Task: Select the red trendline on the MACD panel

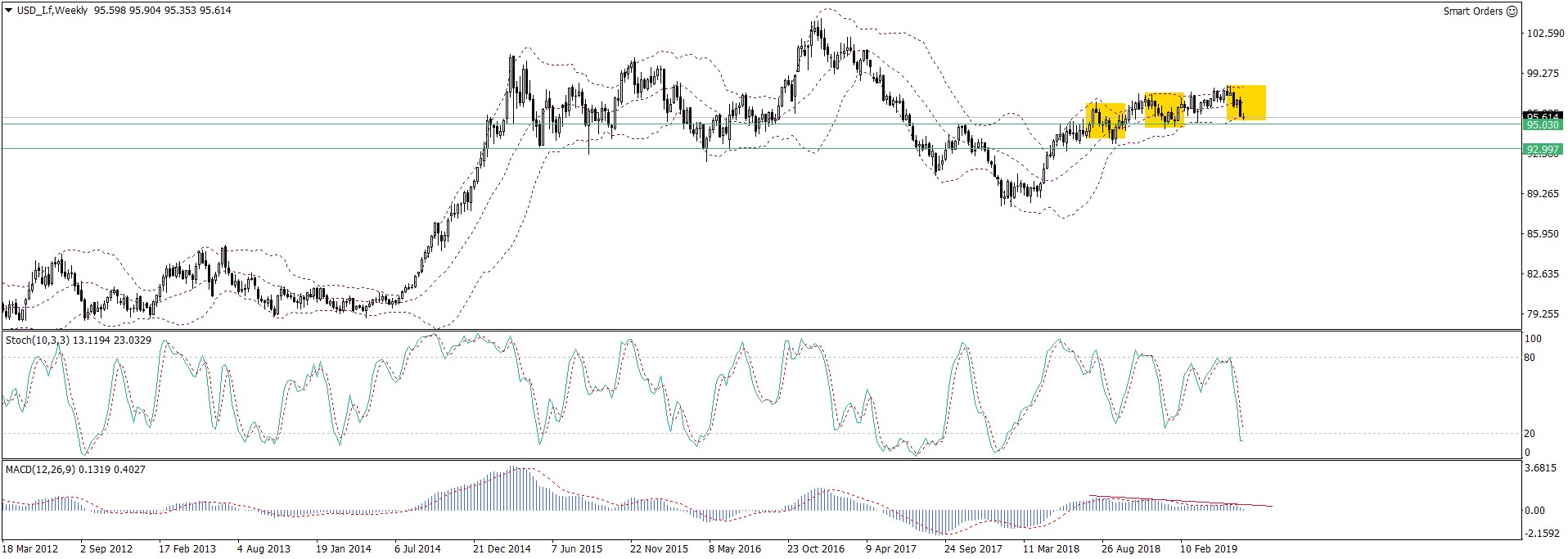Action: click(x=1180, y=501)
